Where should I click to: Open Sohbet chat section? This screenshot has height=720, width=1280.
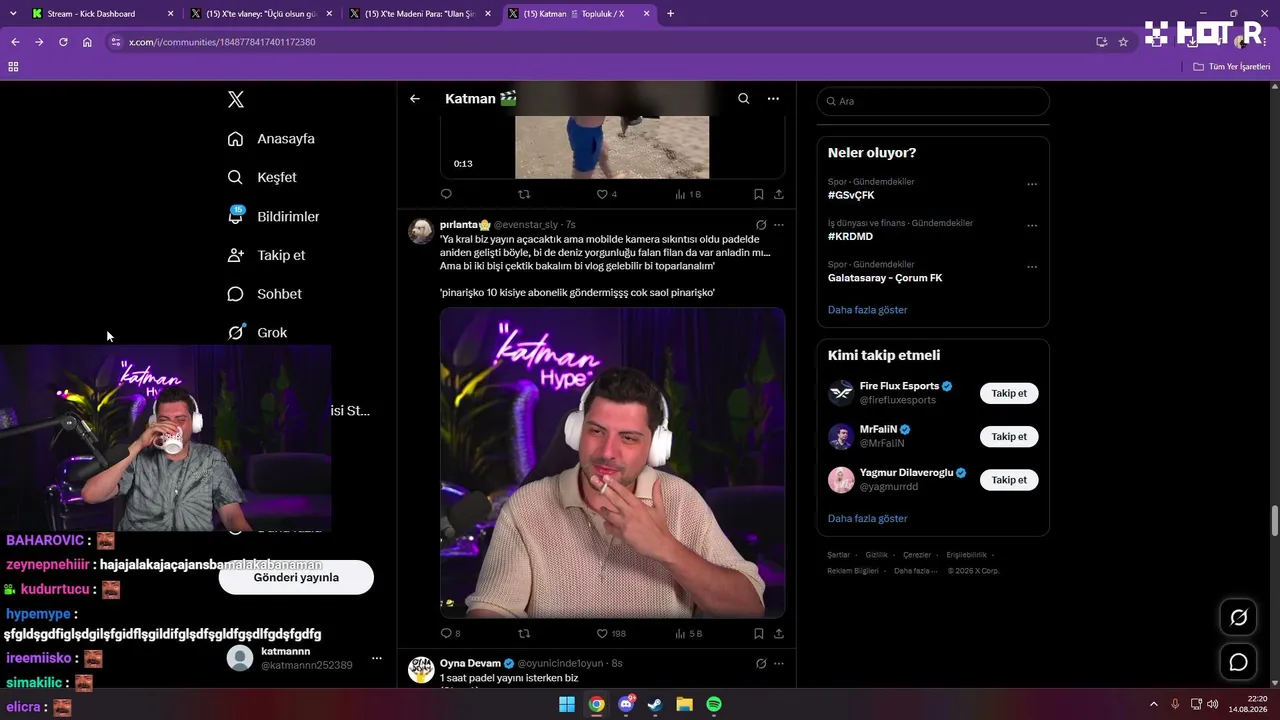point(264,294)
